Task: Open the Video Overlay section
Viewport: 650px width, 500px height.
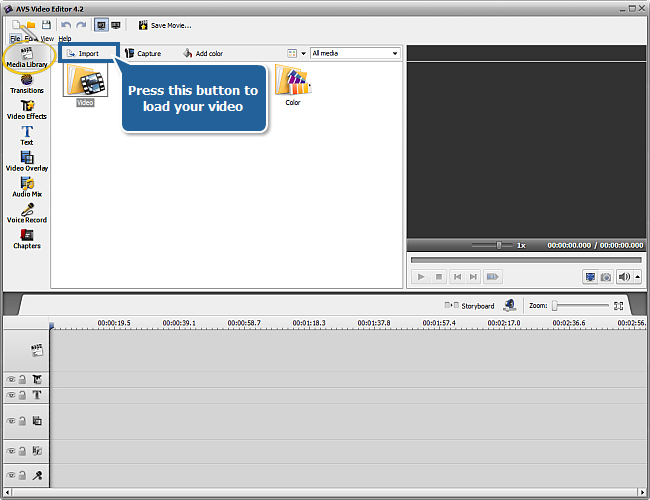Action: 27,161
